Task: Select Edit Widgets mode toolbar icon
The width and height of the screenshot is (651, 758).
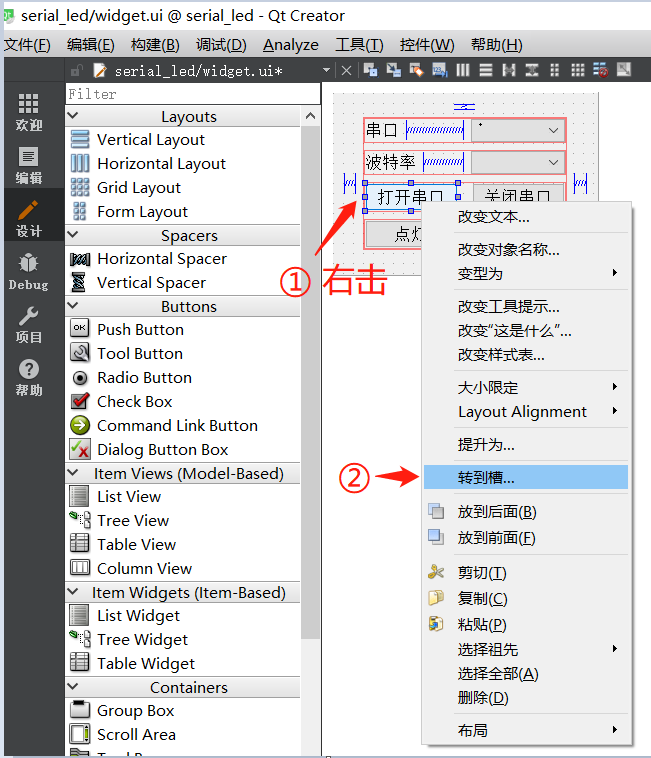Action: [371, 71]
